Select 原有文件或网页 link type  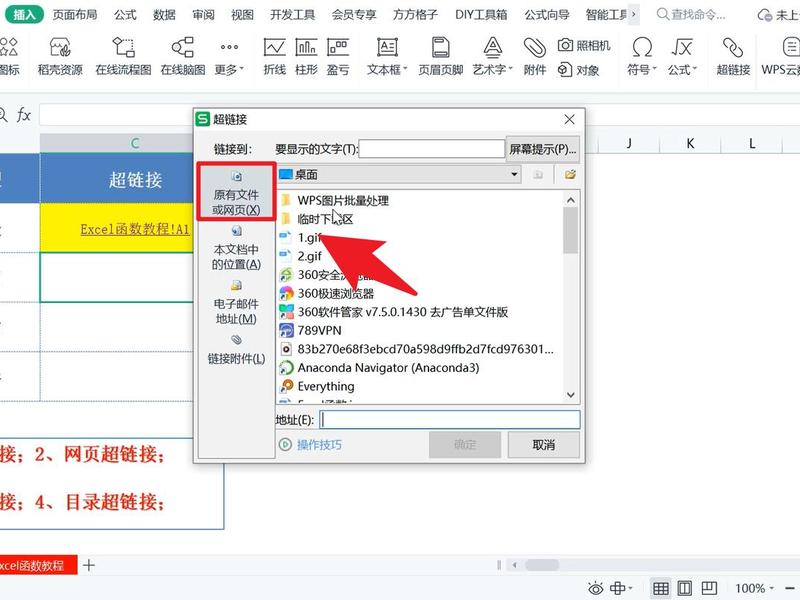(x=236, y=192)
